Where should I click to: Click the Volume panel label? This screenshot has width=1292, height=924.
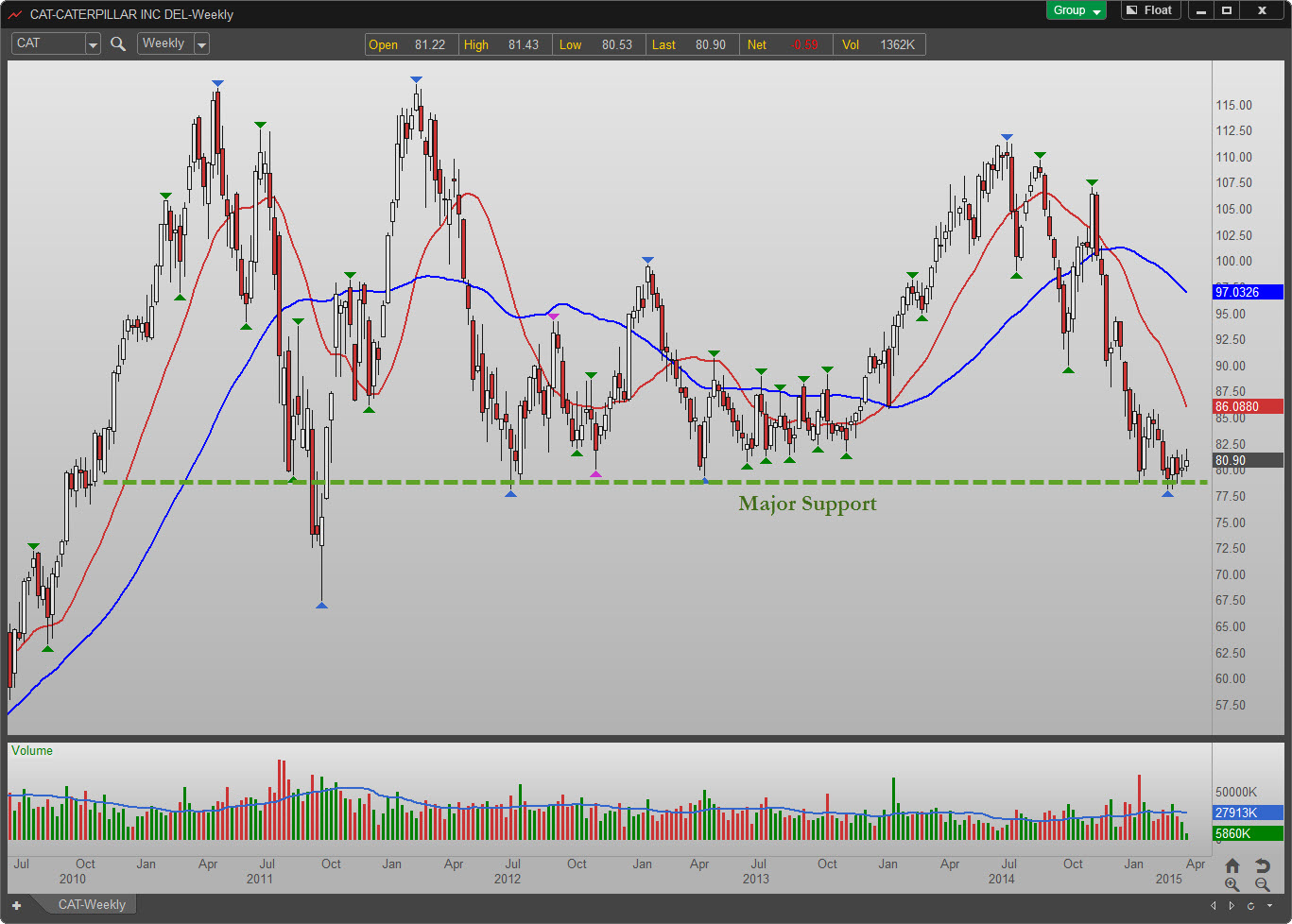click(x=32, y=750)
